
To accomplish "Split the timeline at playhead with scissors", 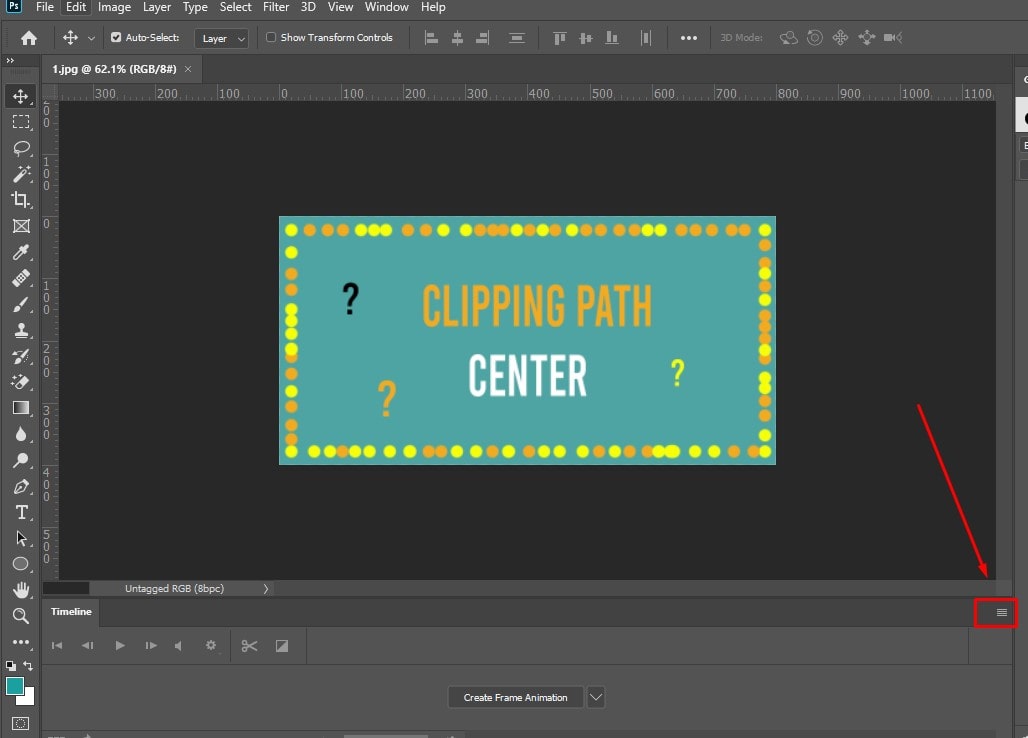I will pyautogui.click(x=249, y=645).
